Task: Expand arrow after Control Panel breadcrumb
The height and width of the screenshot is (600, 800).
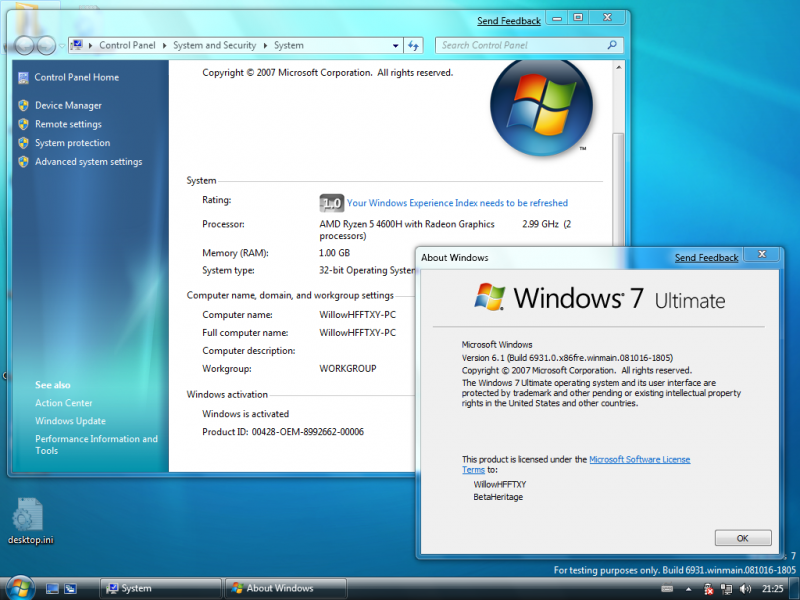Action: pyautogui.click(x=164, y=45)
